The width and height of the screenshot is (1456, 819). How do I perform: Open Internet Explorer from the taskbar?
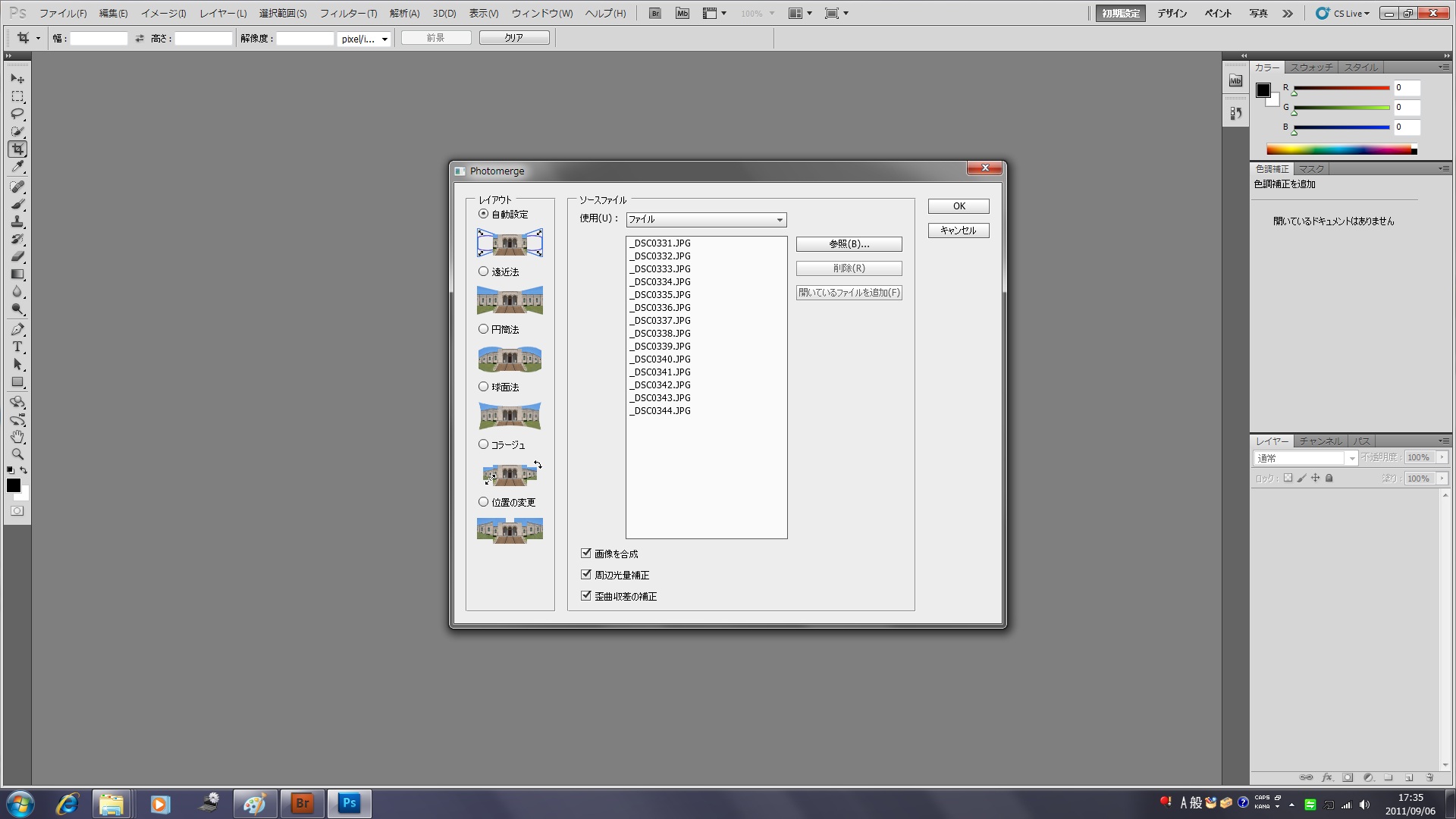click(x=67, y=803)
